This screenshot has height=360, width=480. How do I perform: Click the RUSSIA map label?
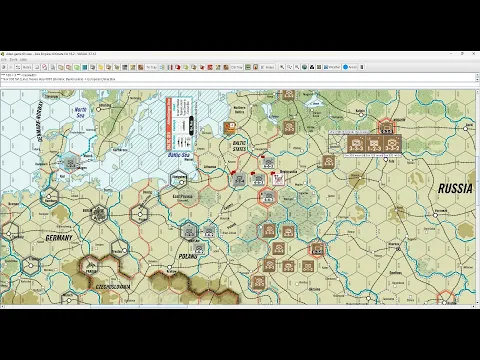(x=455, y=189)
